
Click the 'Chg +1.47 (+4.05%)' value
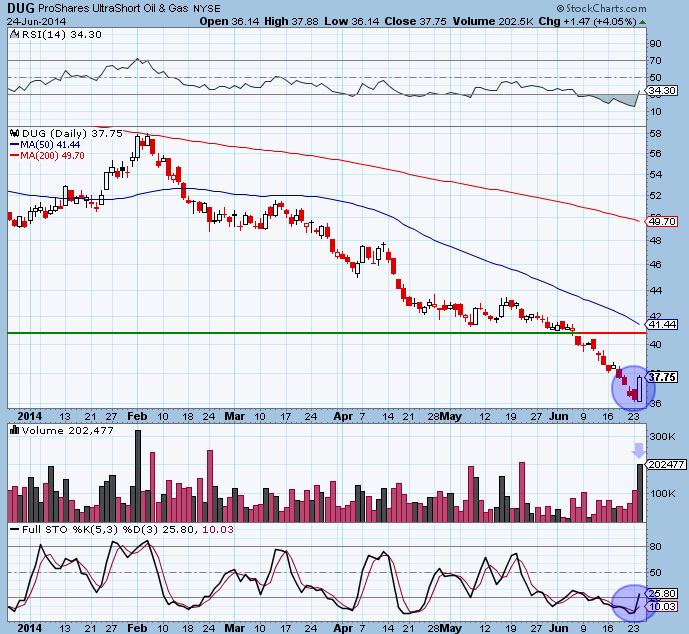587,21
